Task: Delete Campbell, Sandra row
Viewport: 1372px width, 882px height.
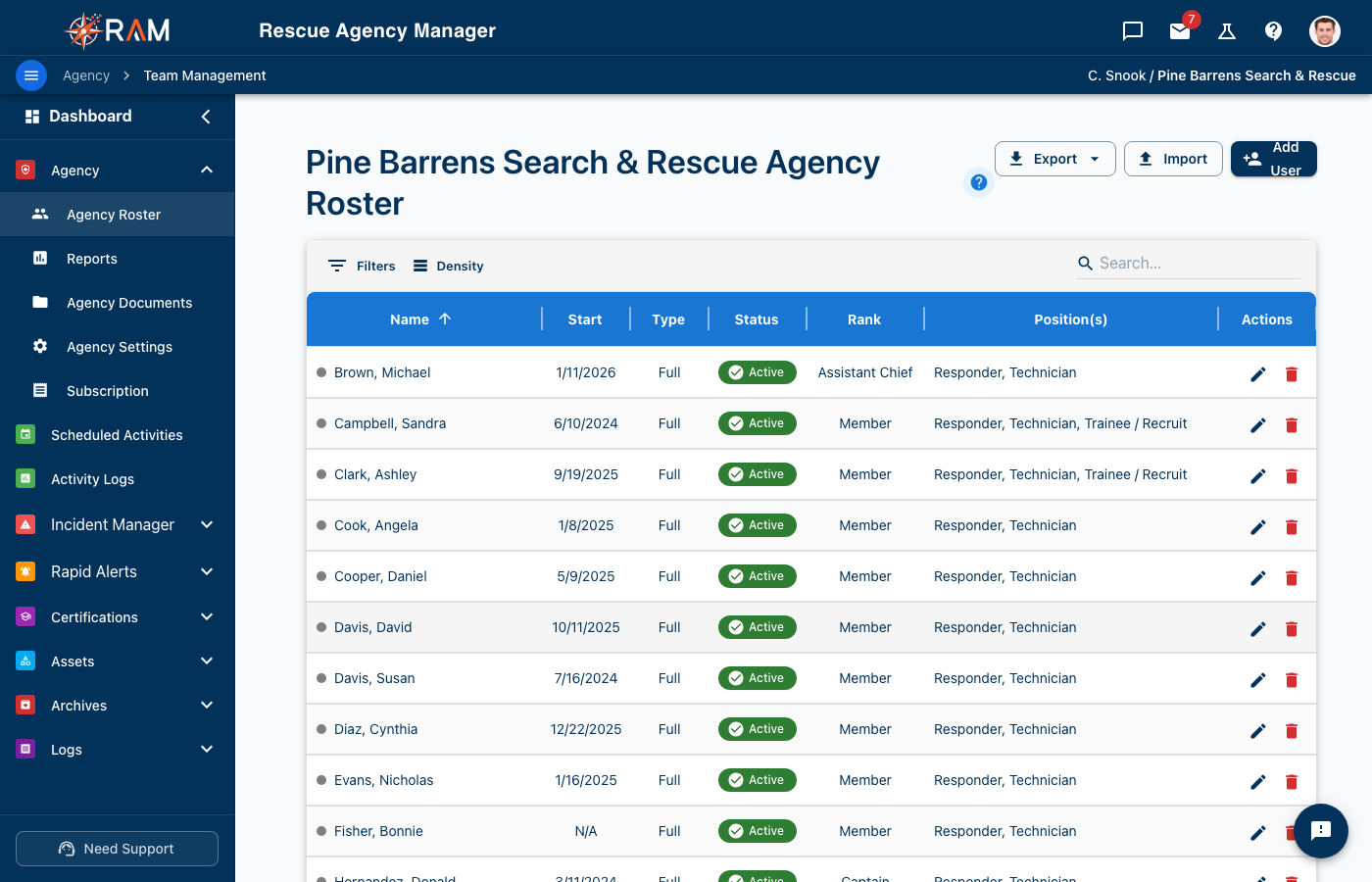Action: coord(1292,425)
